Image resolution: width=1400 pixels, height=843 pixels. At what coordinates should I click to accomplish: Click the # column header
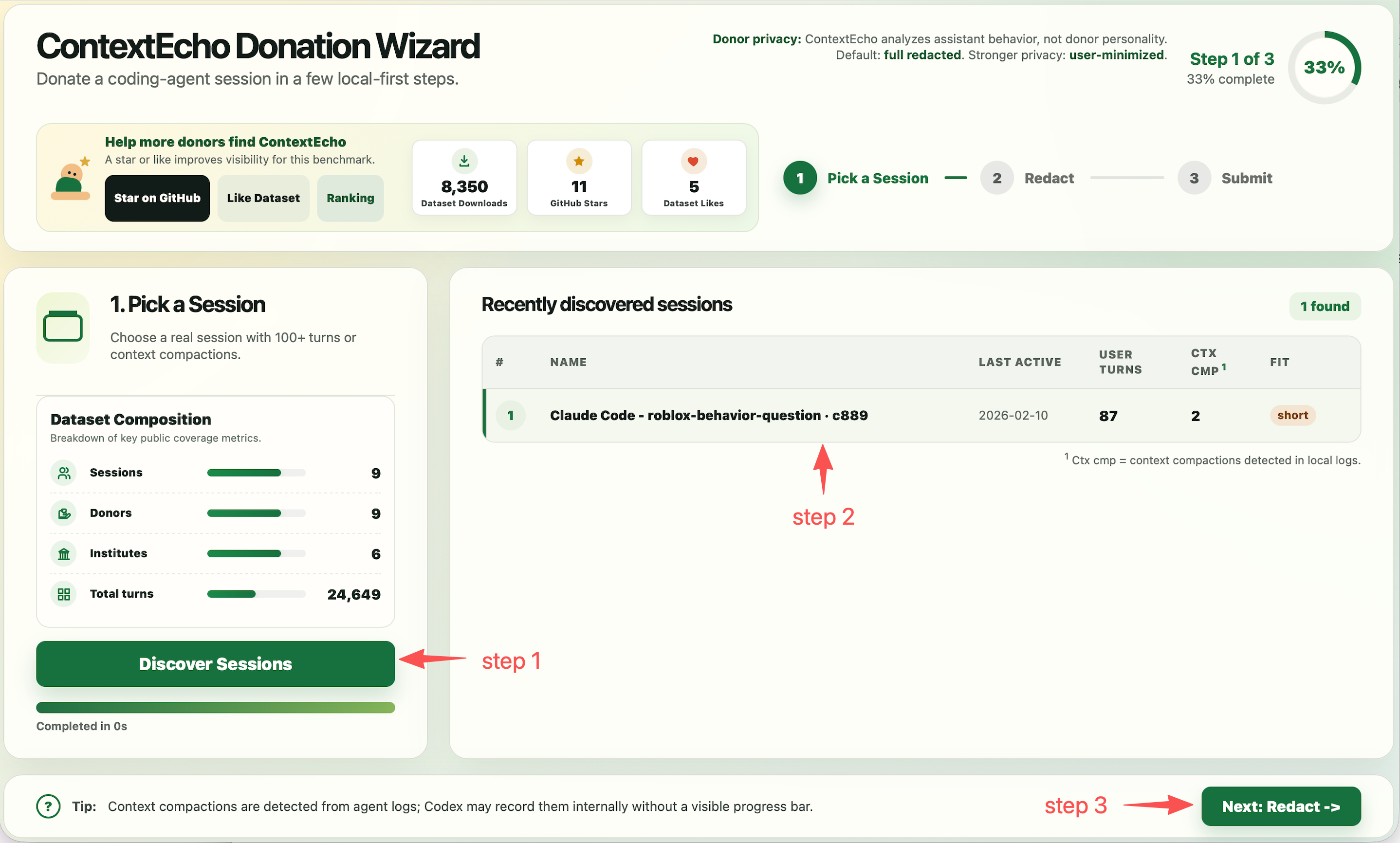499,362
